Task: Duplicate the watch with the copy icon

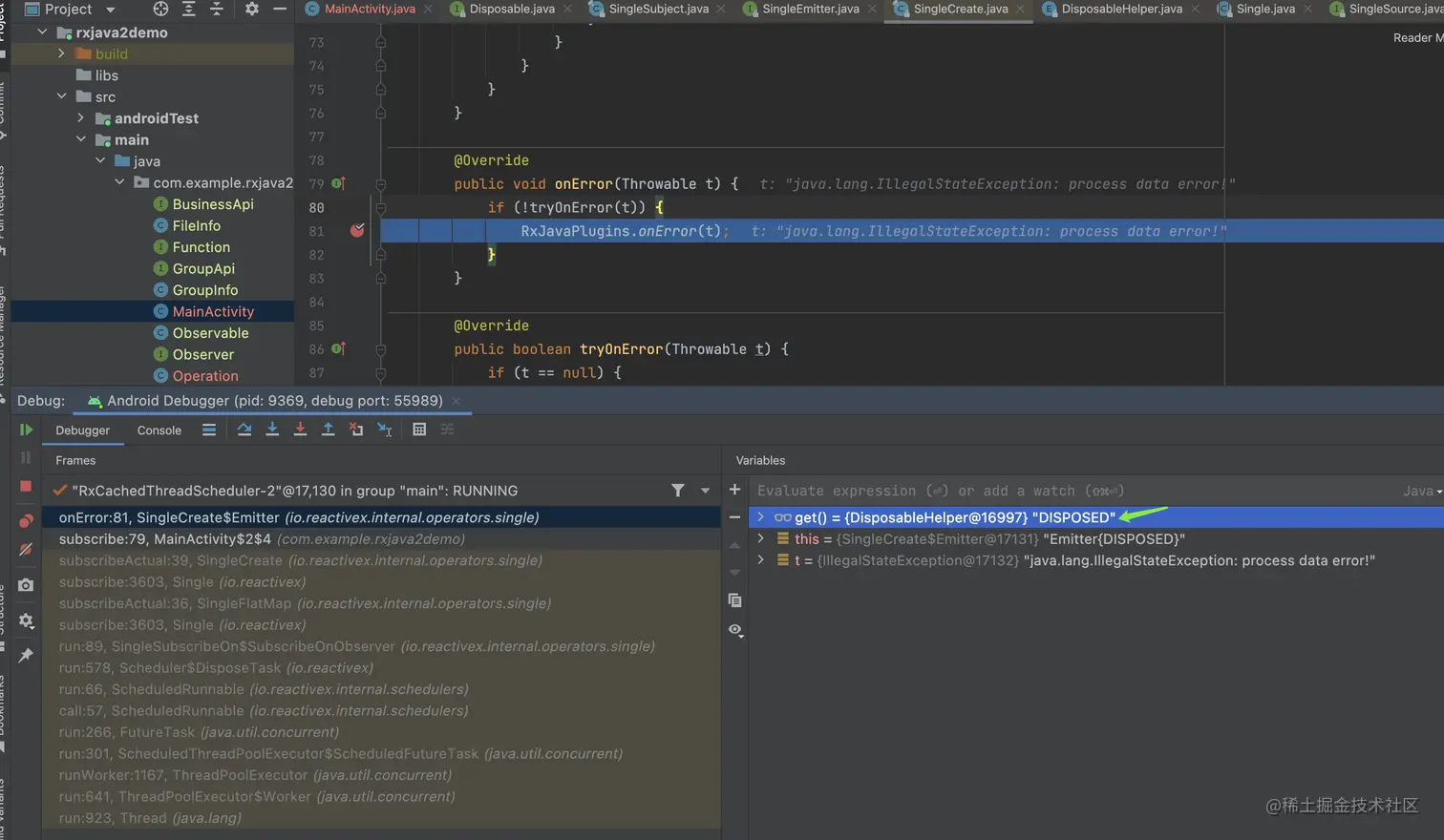Action: tap(734, 600)
